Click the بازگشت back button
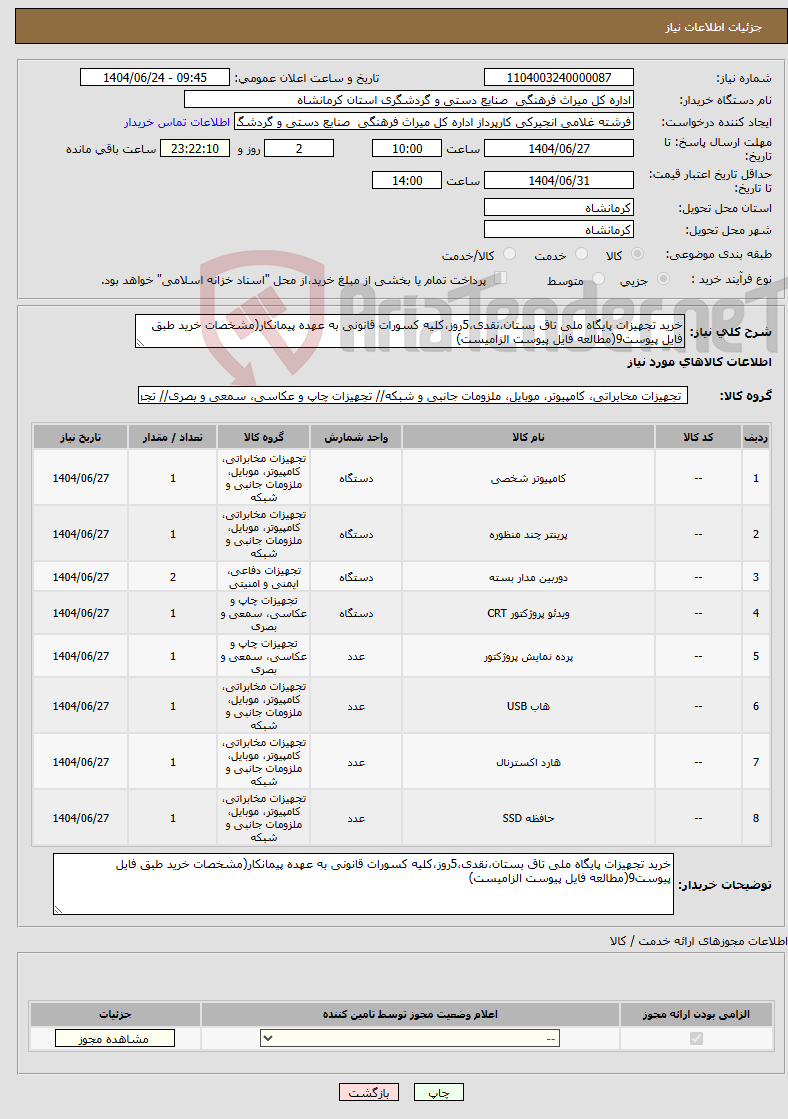Viewport: 788px width, 1119px height. point(369,1093)
